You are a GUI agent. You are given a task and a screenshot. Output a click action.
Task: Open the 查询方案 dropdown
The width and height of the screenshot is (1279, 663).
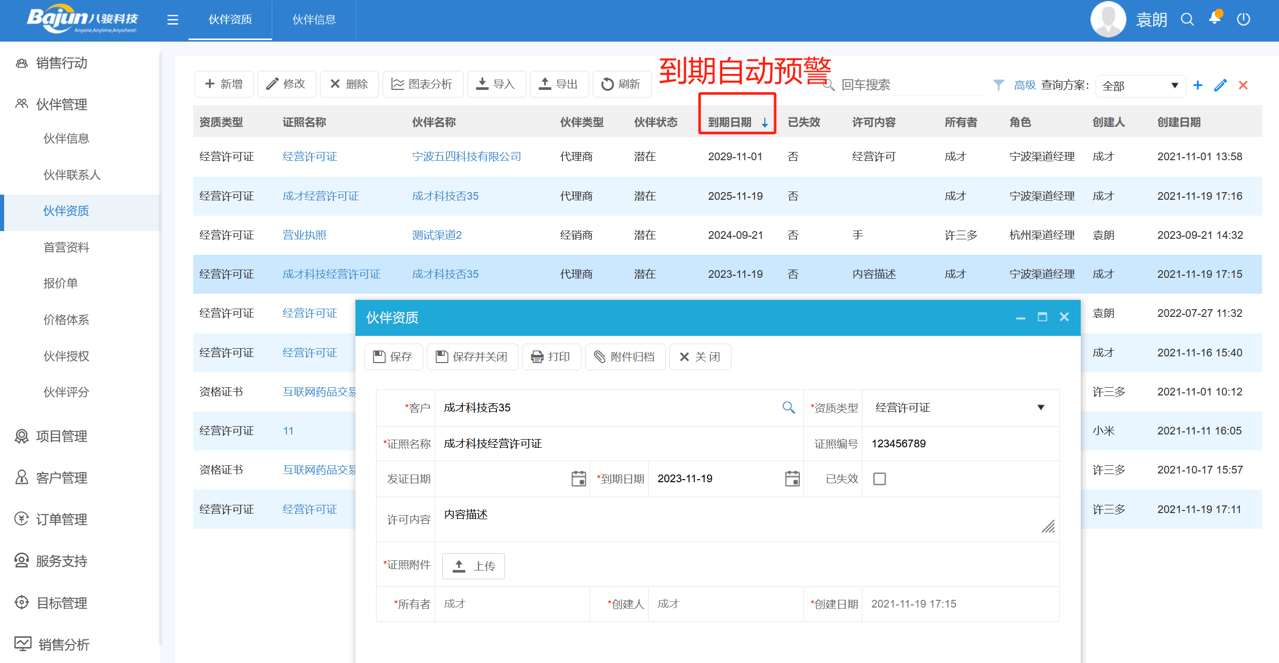tap(1140, 86)
